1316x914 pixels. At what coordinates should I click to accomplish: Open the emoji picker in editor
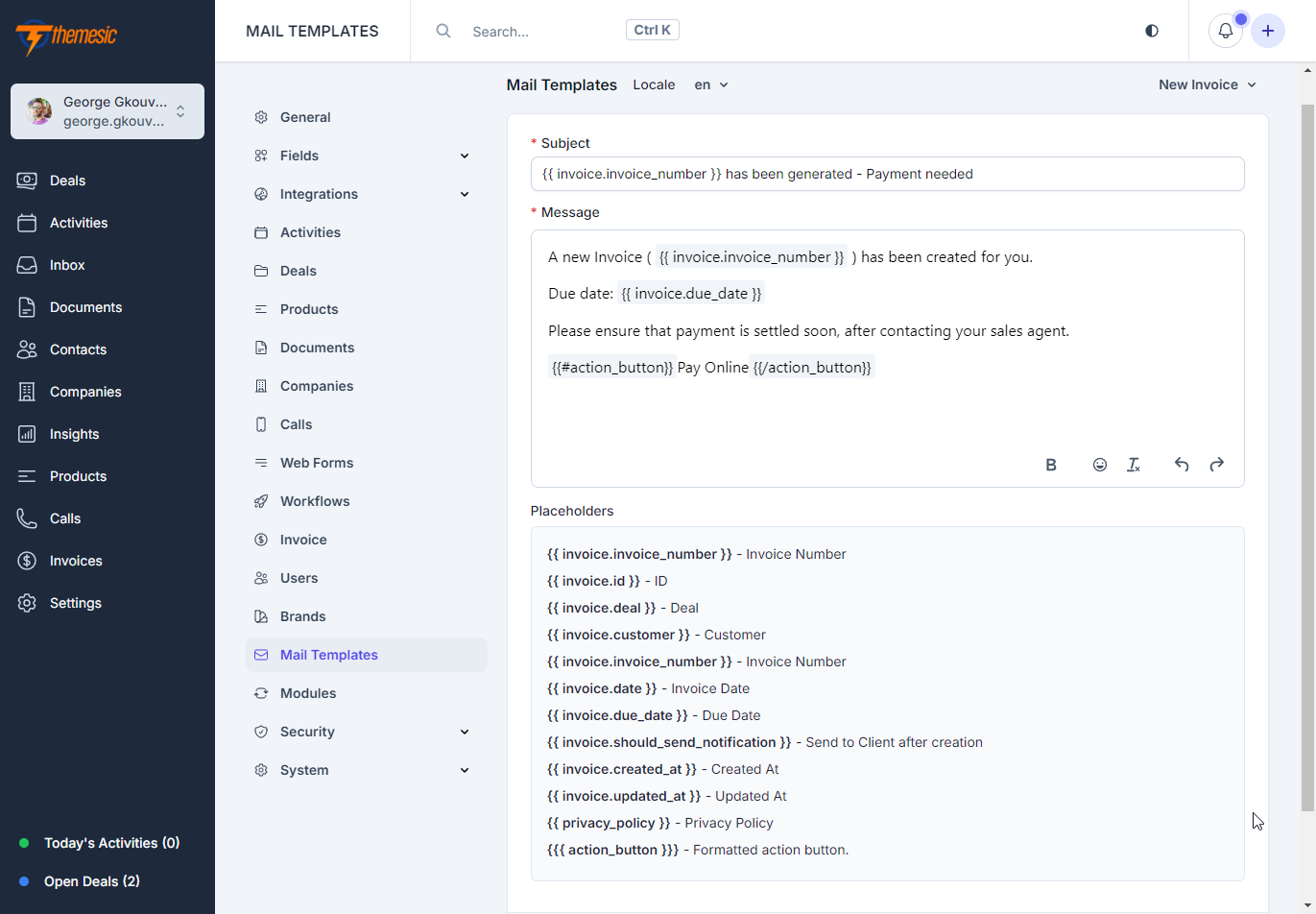click(x=1100, y=465)
